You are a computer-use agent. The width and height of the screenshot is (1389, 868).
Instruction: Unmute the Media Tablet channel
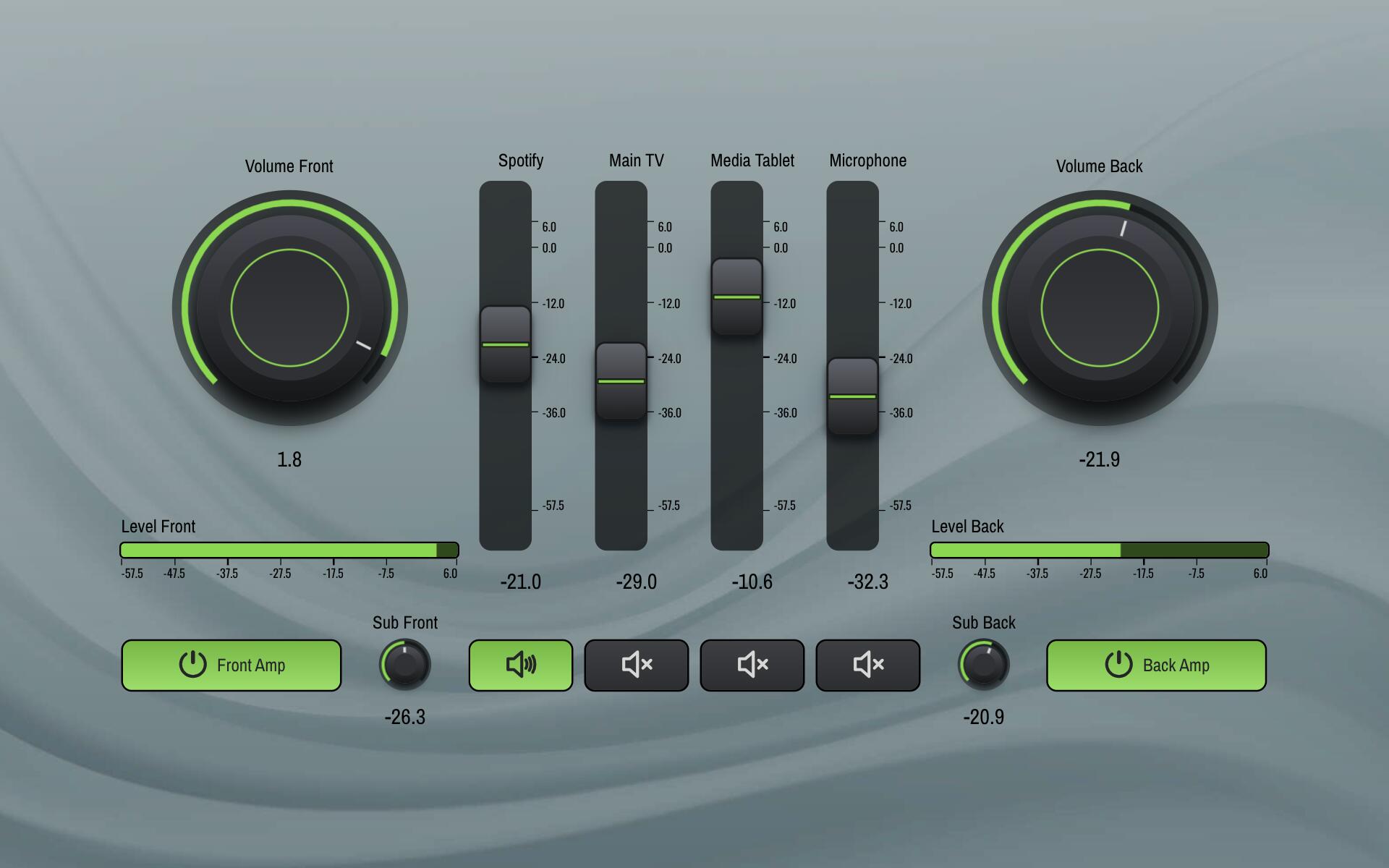(x=752, y=665)
